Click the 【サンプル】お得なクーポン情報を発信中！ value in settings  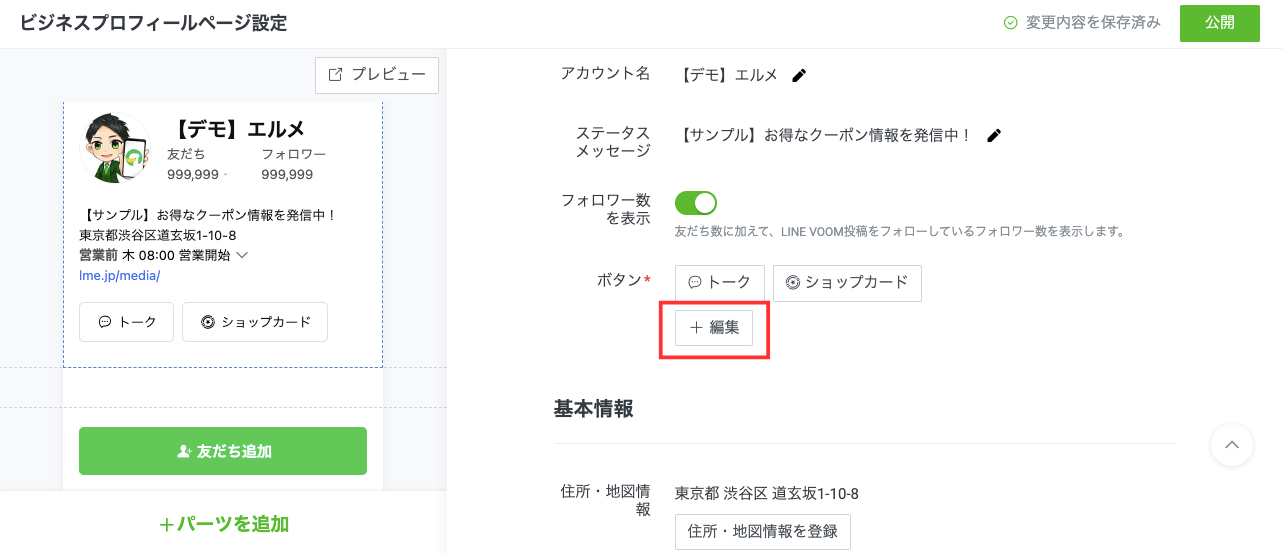[825, 135]
